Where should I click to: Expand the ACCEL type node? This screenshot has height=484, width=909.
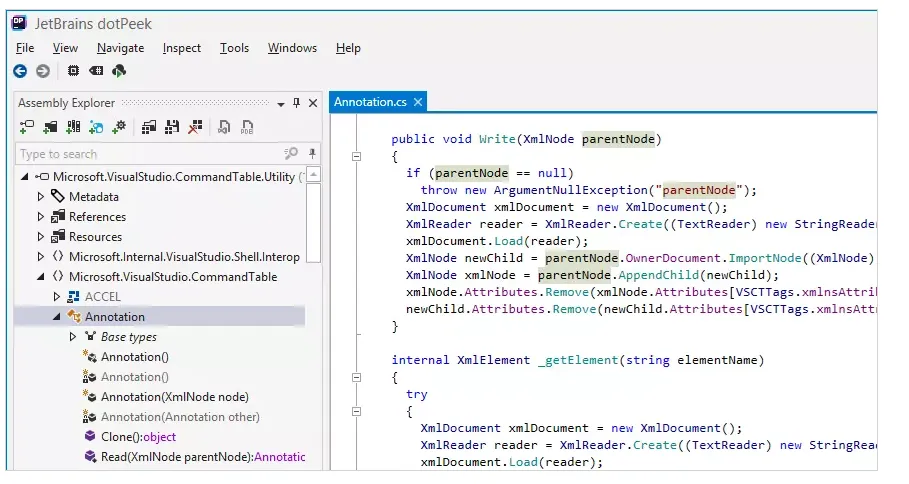[57, 297]
